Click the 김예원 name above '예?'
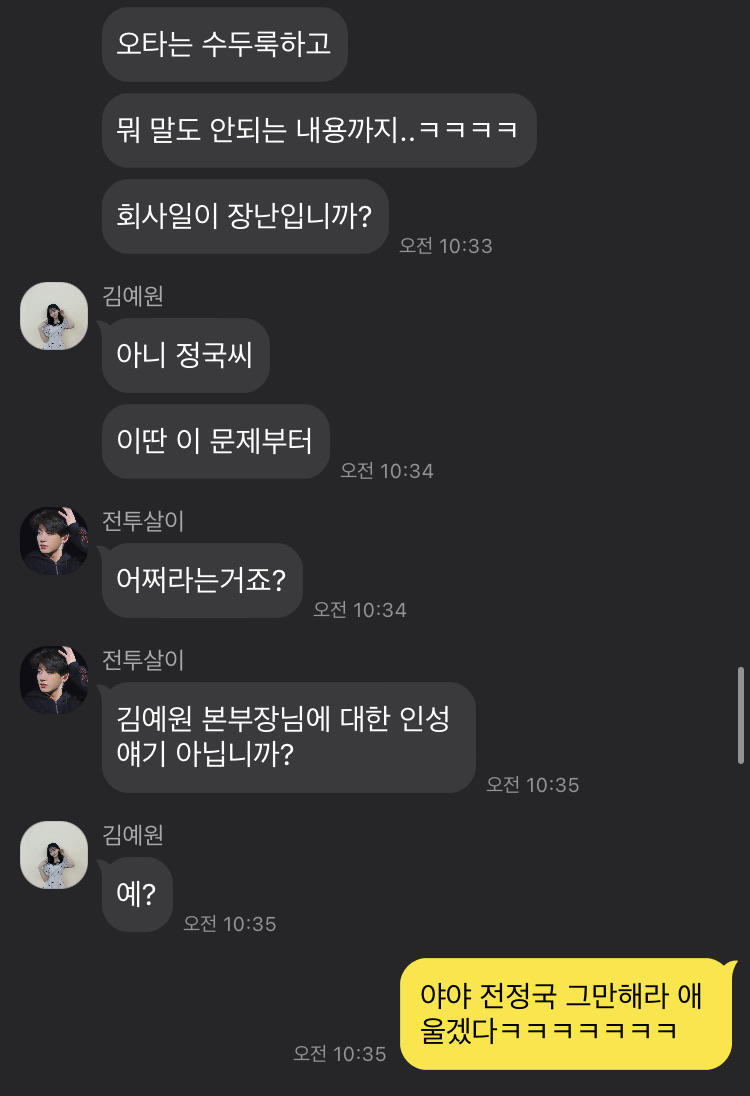Image resolution: width=750 pixels, height=1096 pixels. [x=133, y=835]
